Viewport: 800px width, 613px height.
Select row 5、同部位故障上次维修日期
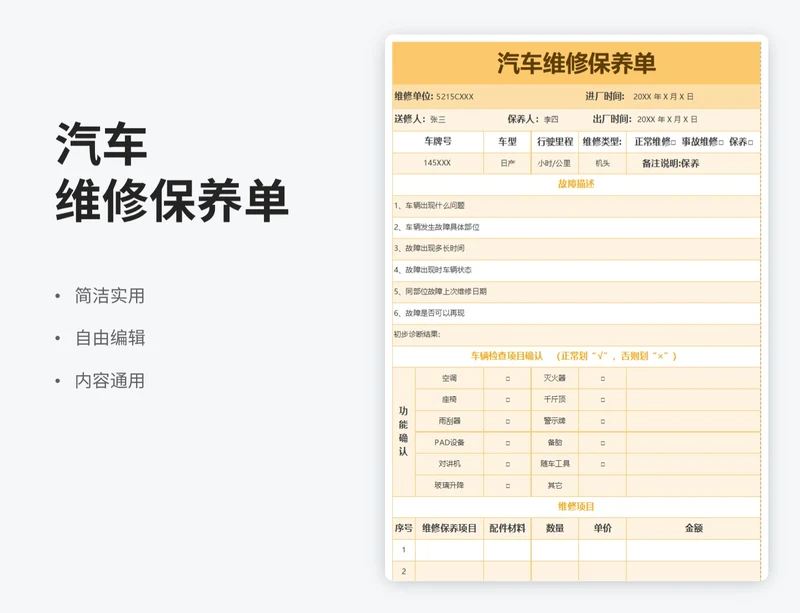577,291
